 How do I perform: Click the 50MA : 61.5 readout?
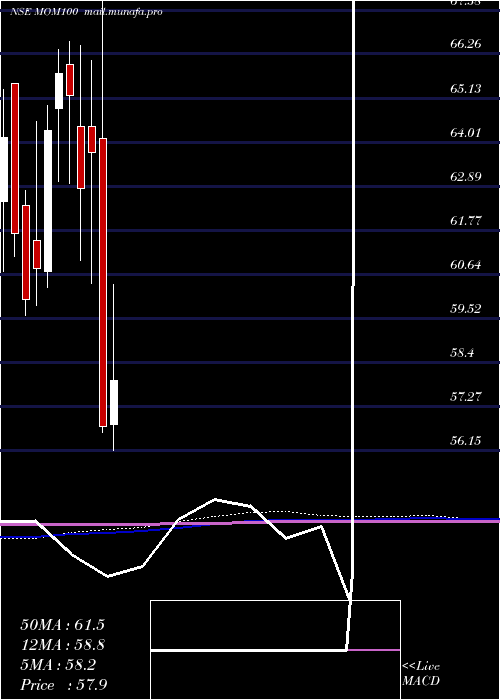click(x=62, y=625)
